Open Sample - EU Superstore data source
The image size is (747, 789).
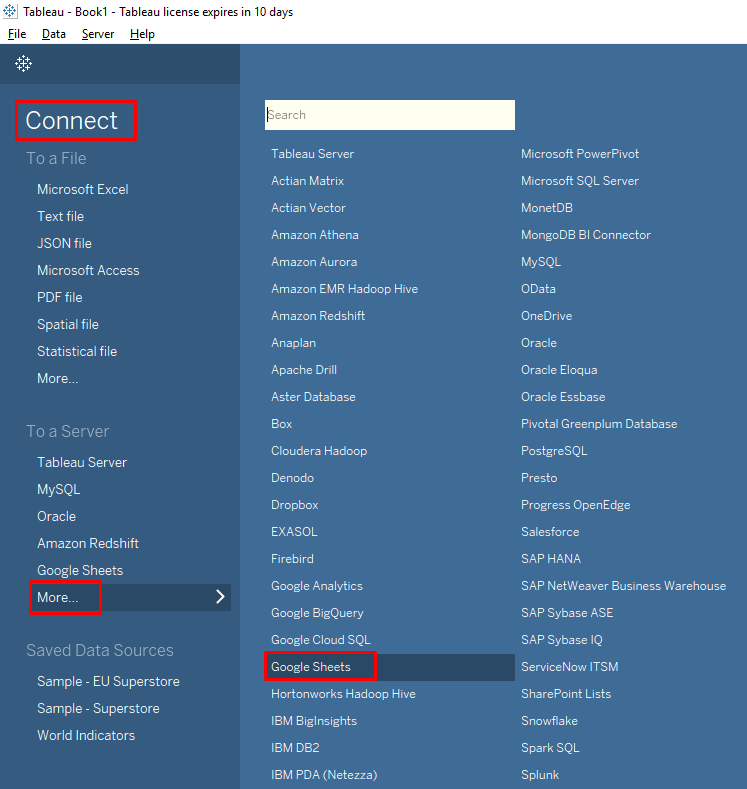(x=108, y=681)
